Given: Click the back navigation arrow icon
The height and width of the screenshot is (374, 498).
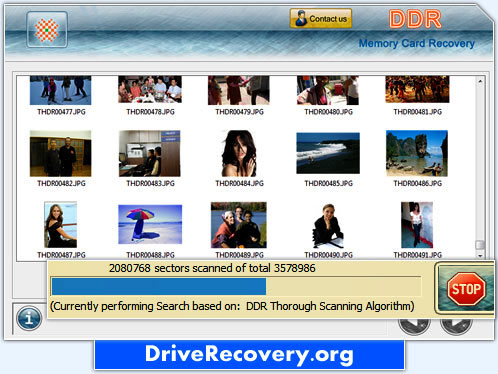Looking at the screenshot, I should tap(414, 326).
